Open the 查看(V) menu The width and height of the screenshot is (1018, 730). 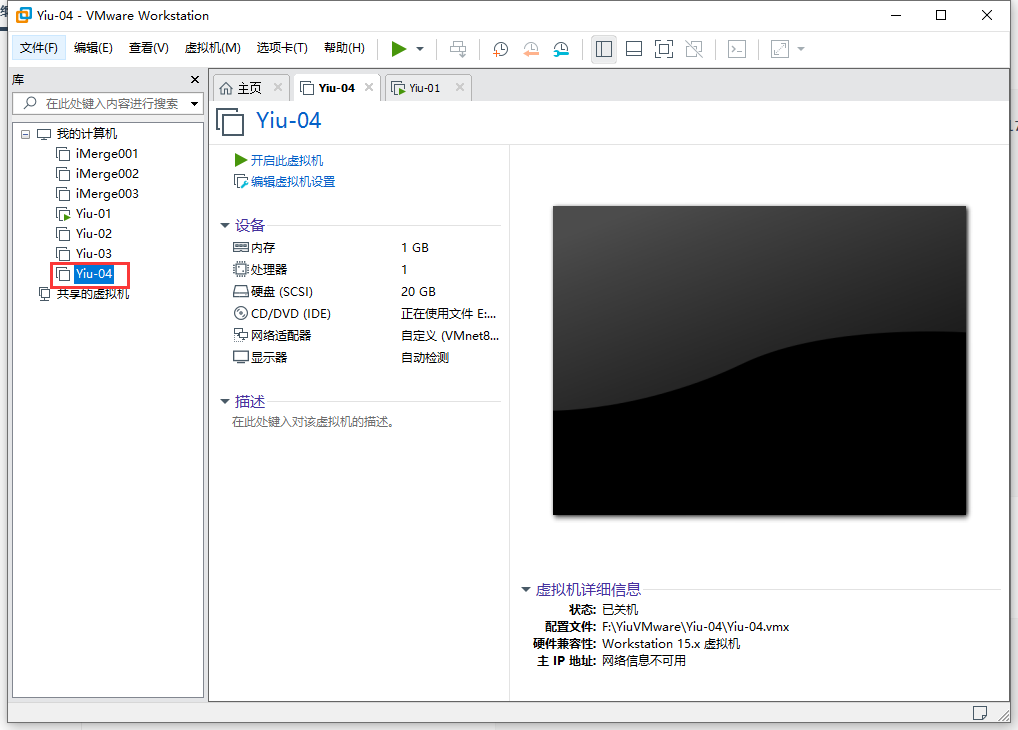pos(149,48)
